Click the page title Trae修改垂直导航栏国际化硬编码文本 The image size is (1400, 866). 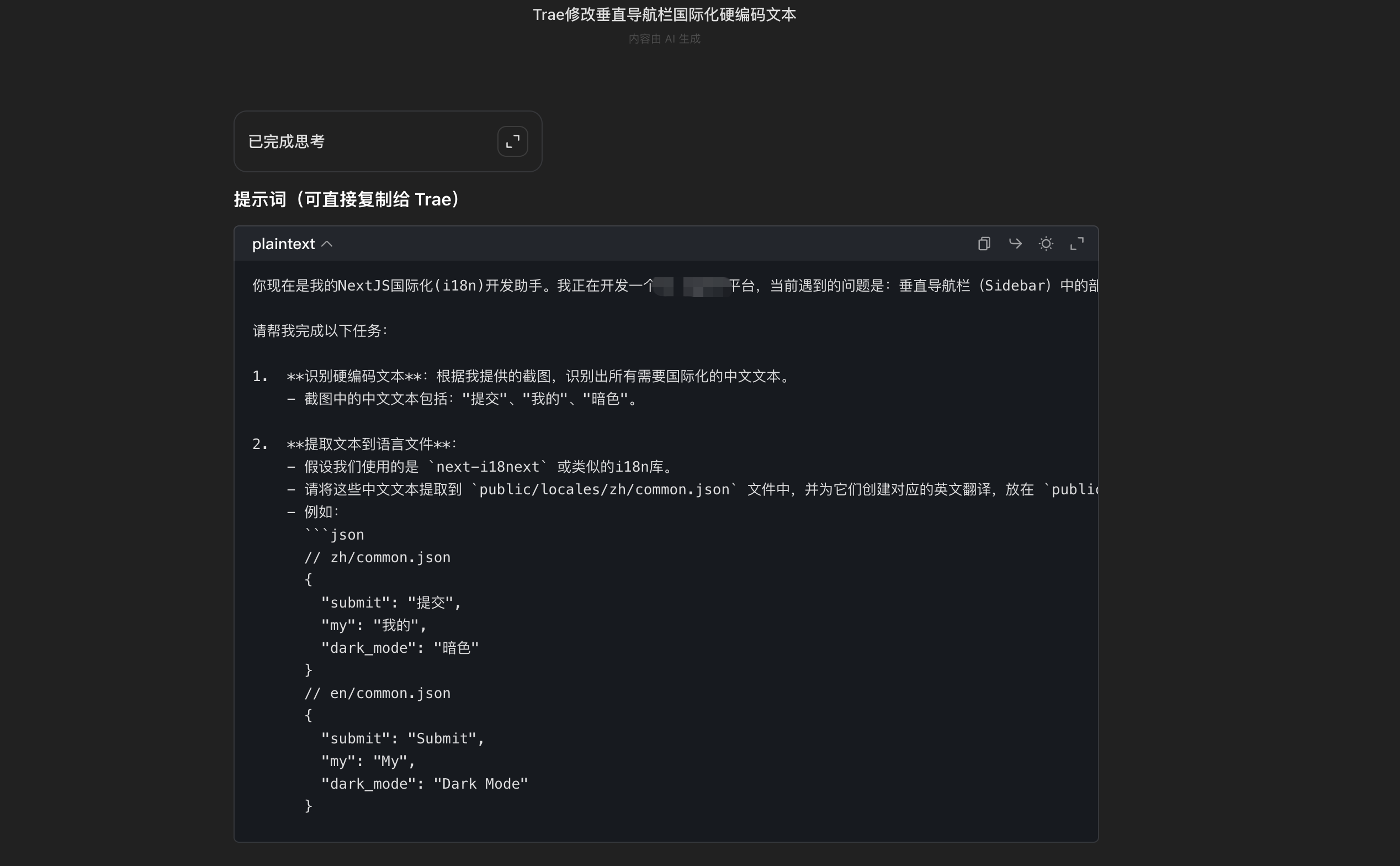pos(664,15)
